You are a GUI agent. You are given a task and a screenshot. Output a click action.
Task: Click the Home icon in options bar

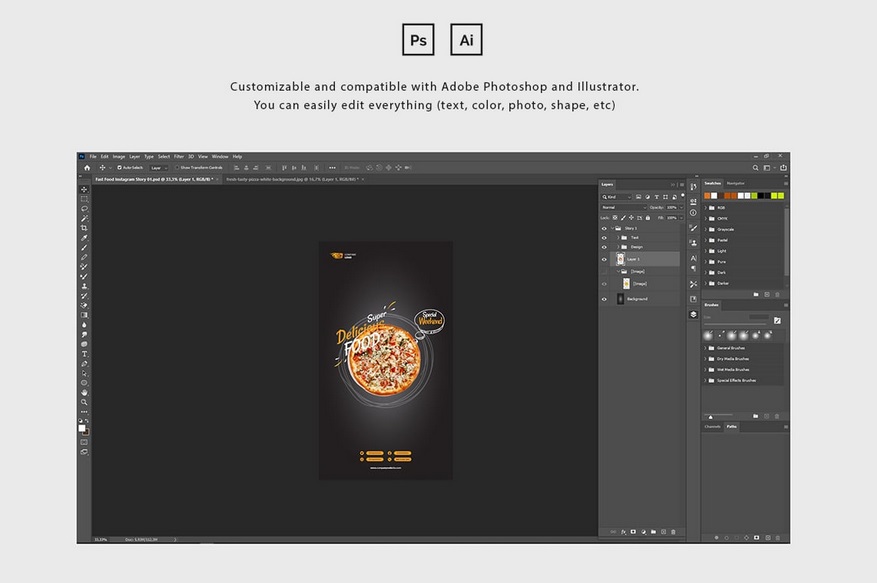(x=87, y=168)
